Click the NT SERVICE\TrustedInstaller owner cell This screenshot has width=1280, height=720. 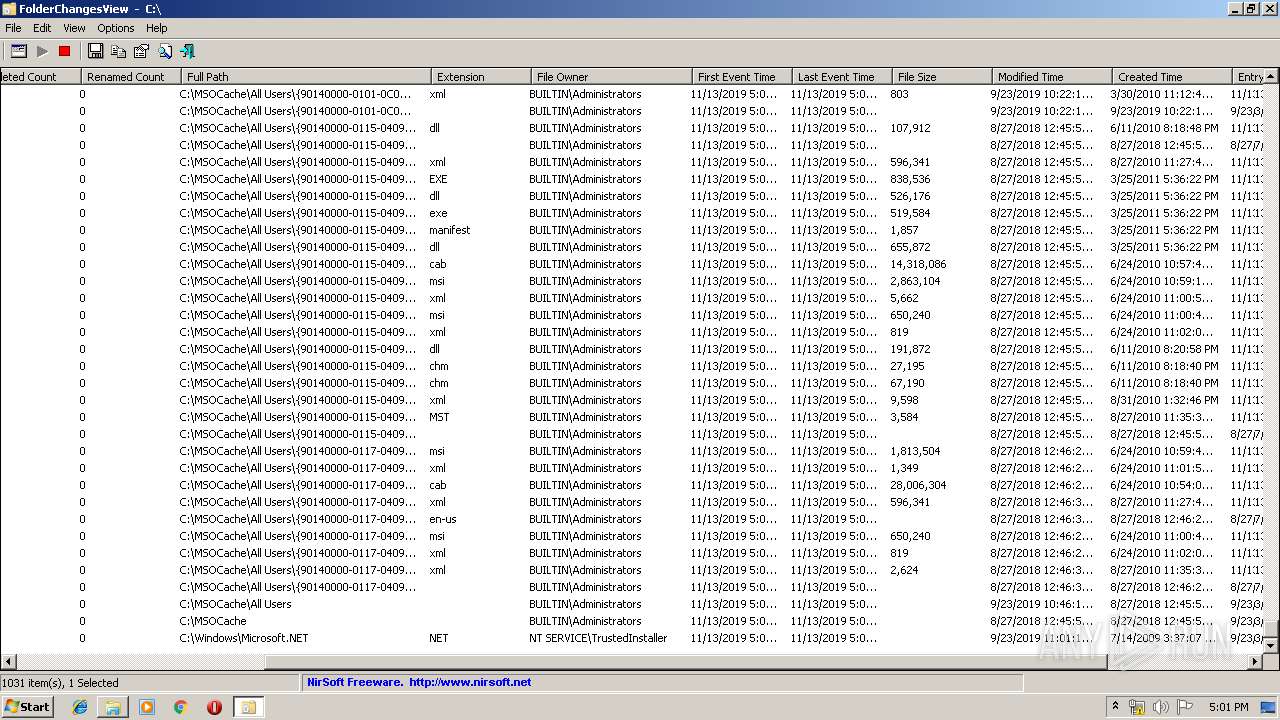(598, 638)
